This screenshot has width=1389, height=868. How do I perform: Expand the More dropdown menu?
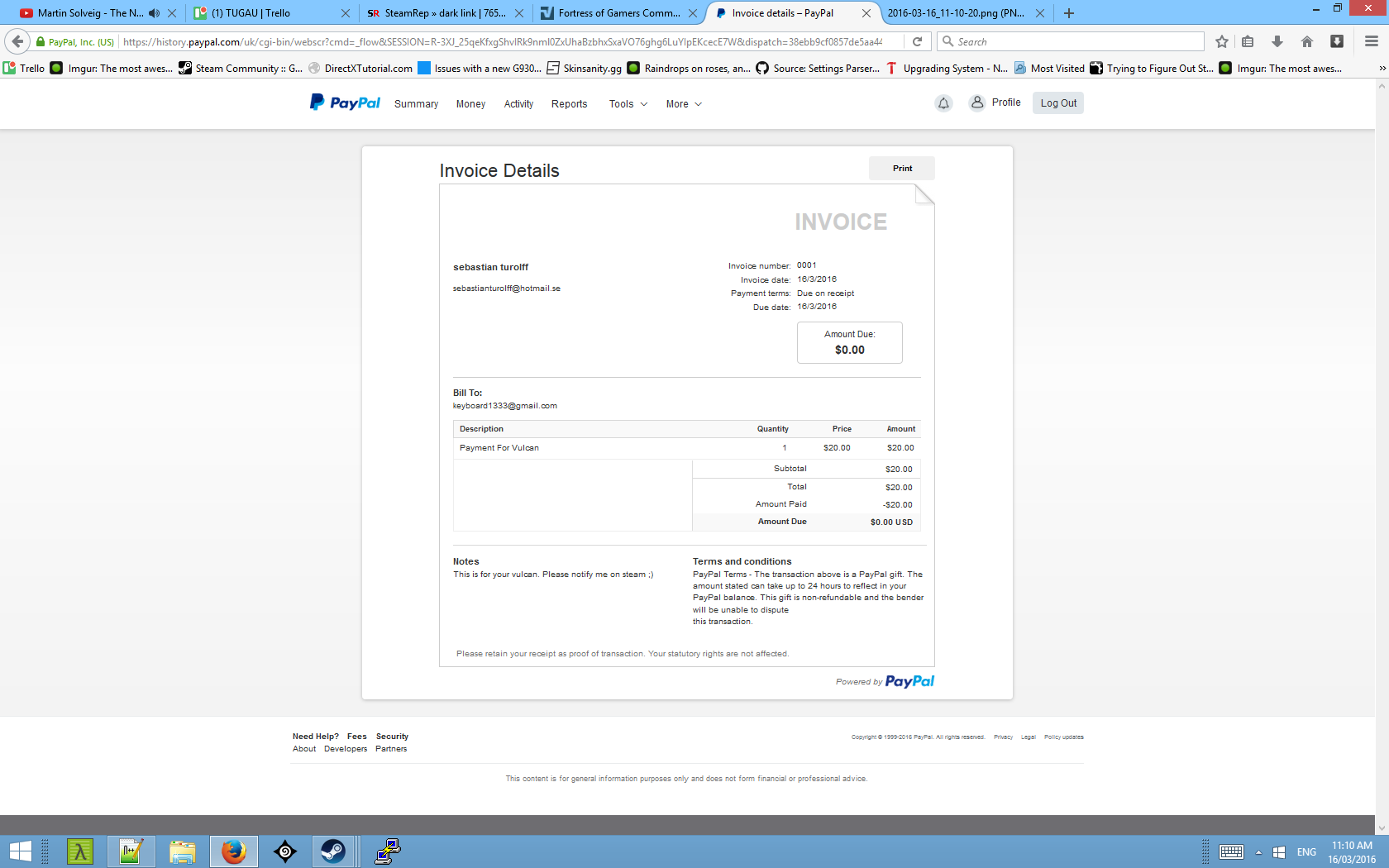tap(684, 104)
